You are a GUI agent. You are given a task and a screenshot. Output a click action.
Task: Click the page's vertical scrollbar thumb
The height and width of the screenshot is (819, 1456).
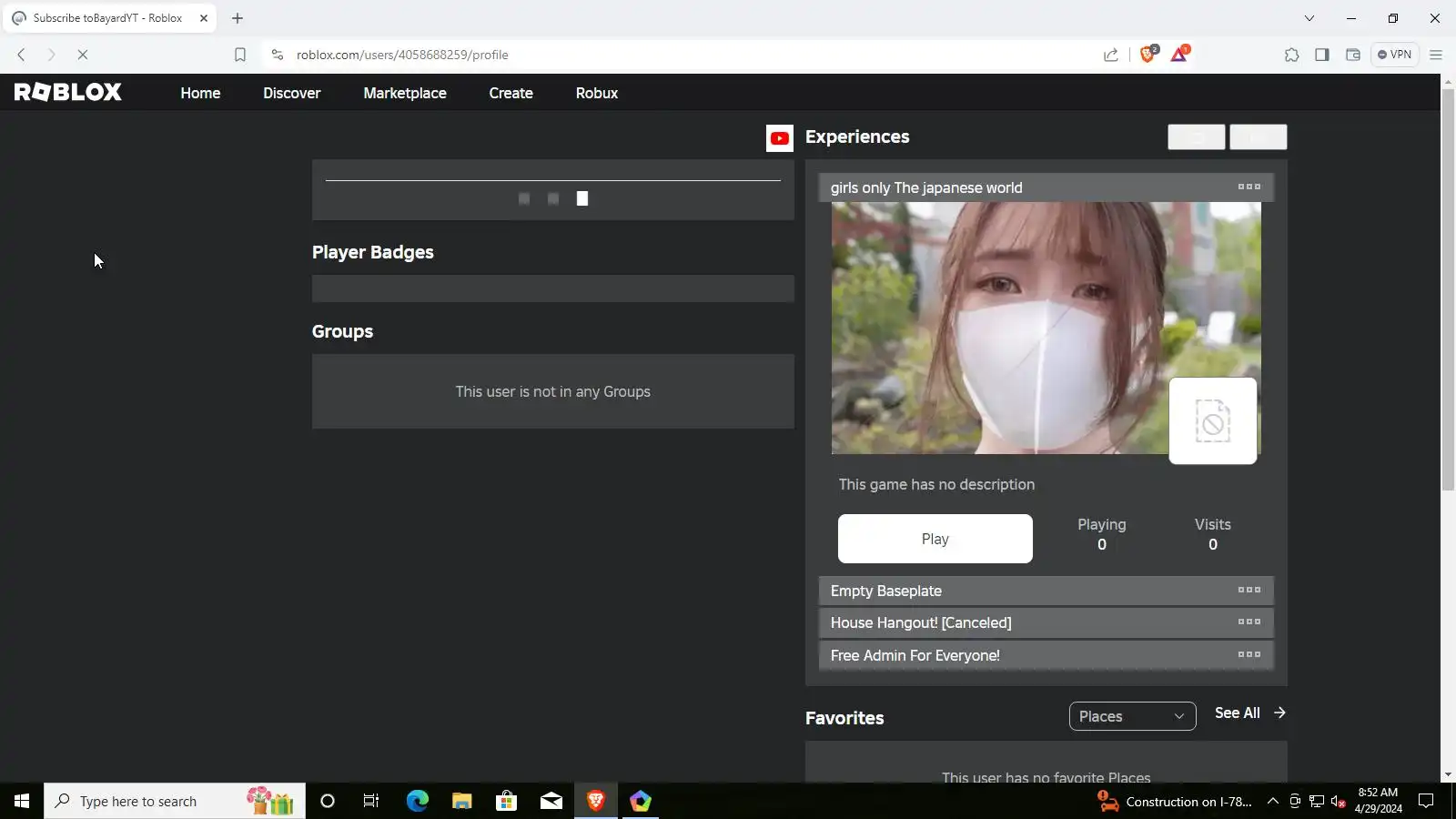click(x=1448, y=289)
